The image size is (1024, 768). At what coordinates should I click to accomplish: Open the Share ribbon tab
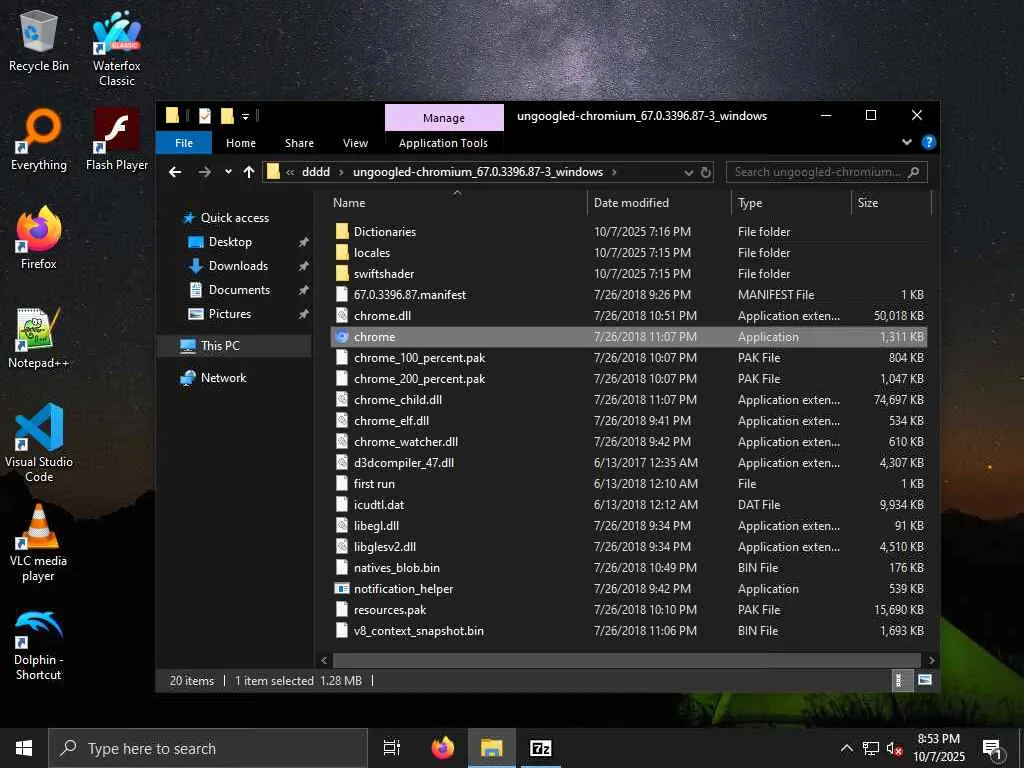coord(299,143)
